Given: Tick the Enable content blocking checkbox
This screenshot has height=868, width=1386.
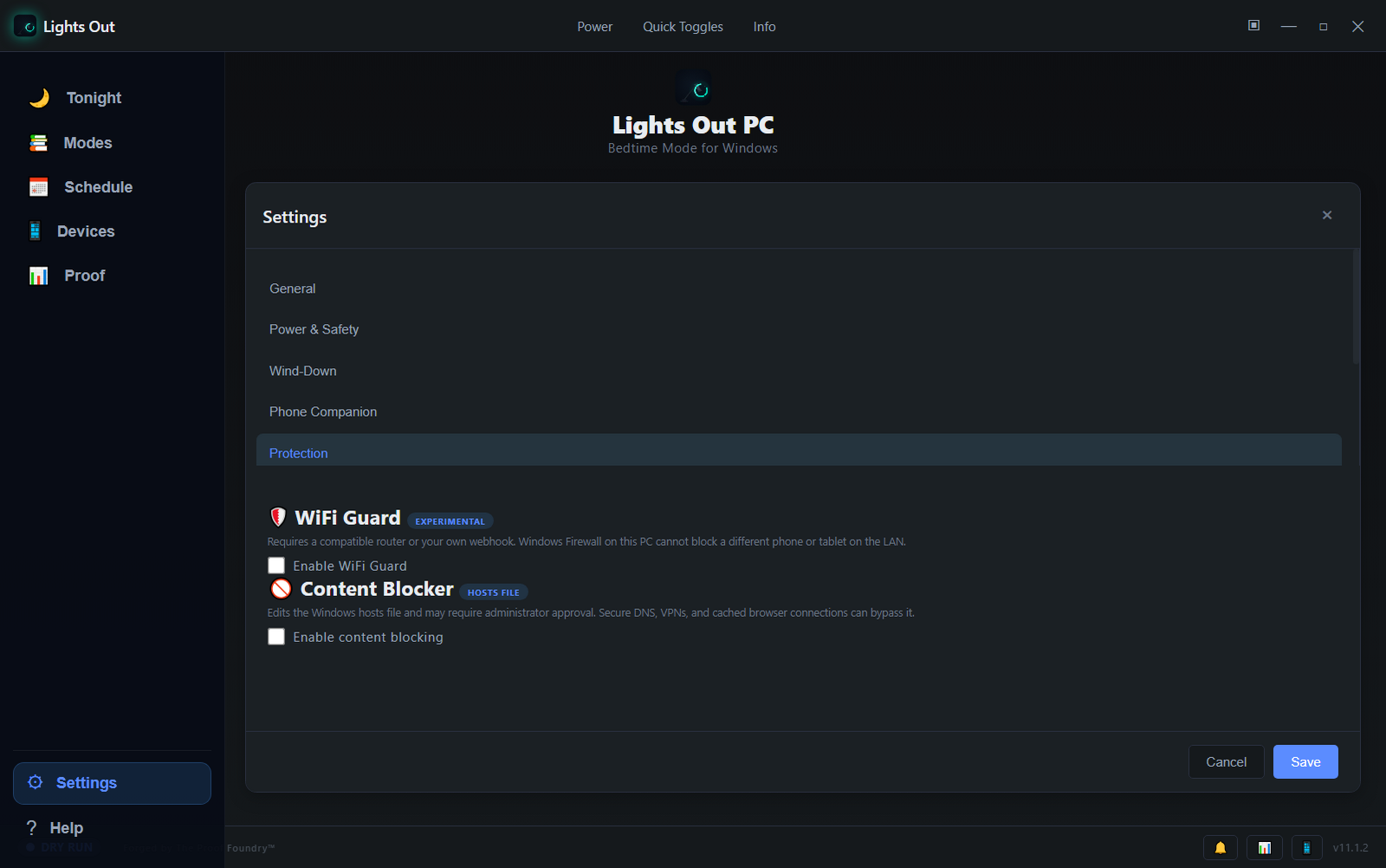Looking at the screenshot, I should pos(276,637).
